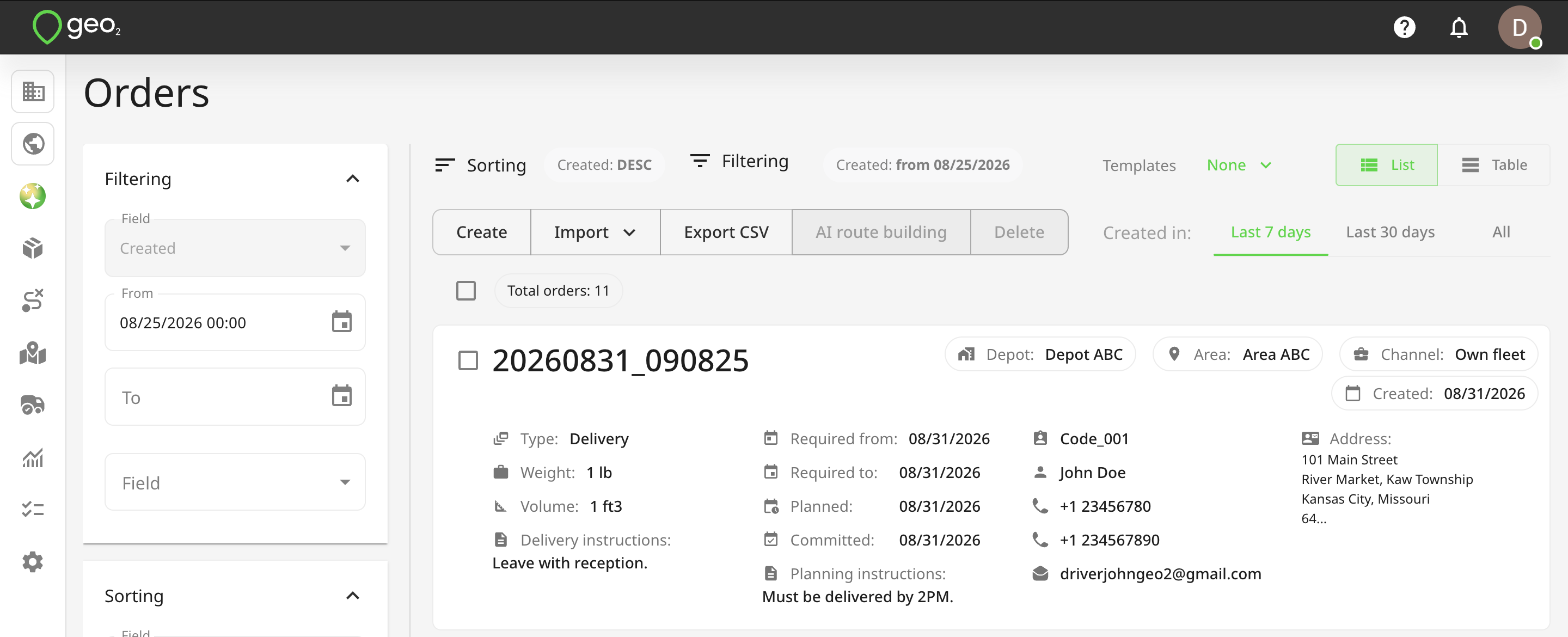Open analytics chart sidebar icon

click(33, 457)
